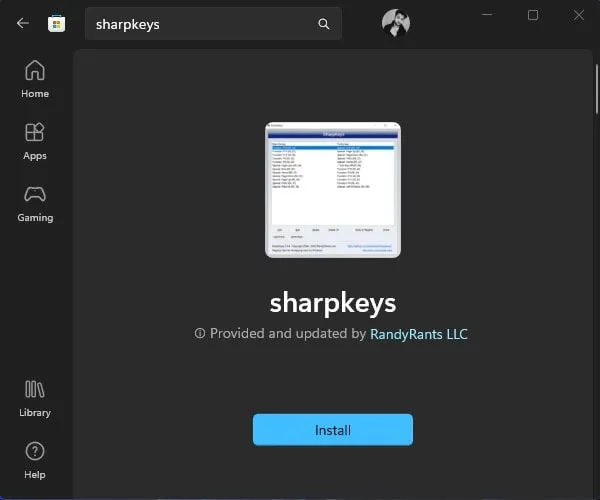The width and height of the screenshot is (600, 500).
Task: Open the user profile avatar
Action: [396, 23]
